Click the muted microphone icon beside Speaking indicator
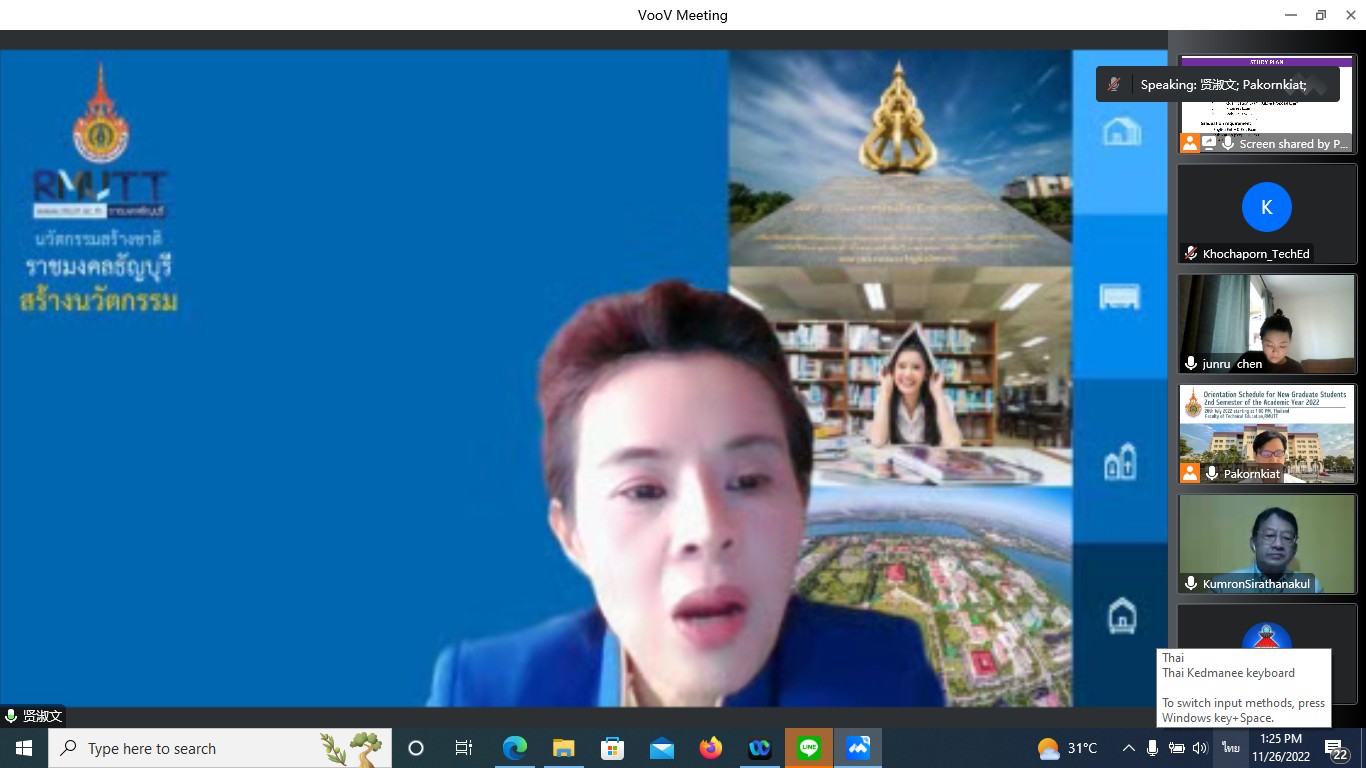 click(1114, 85)
